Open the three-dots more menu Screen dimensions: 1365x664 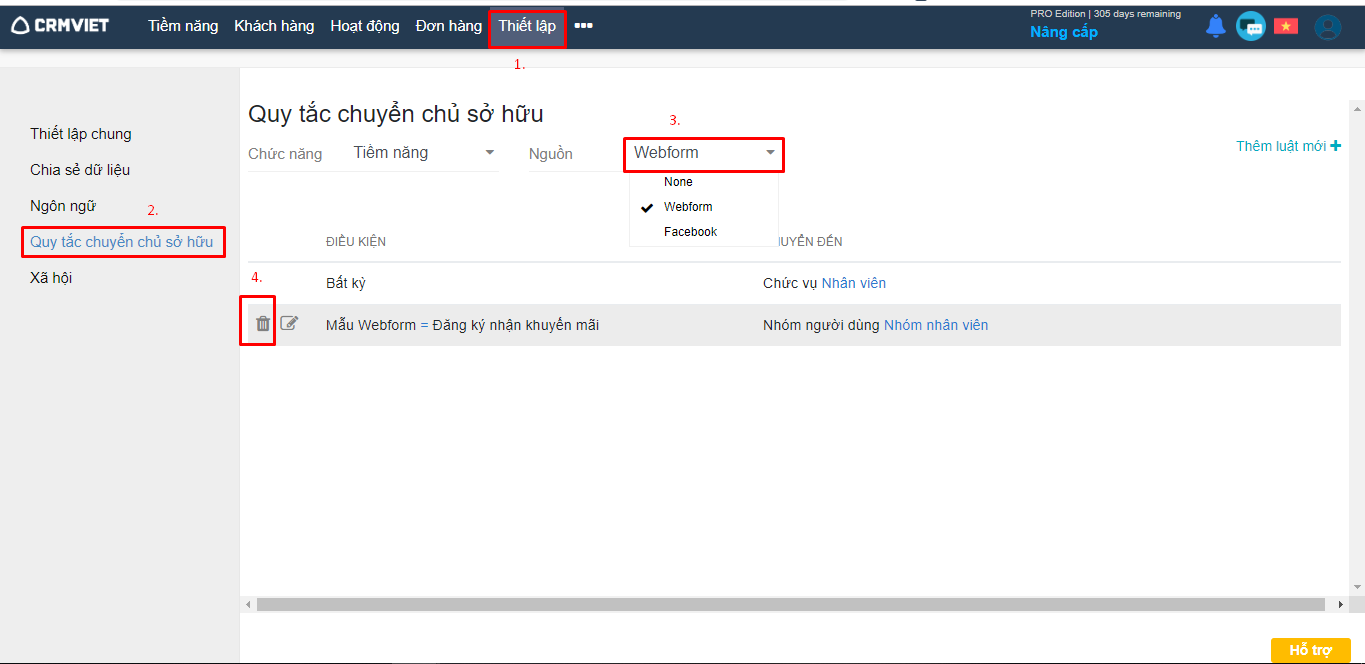point(584,26)
